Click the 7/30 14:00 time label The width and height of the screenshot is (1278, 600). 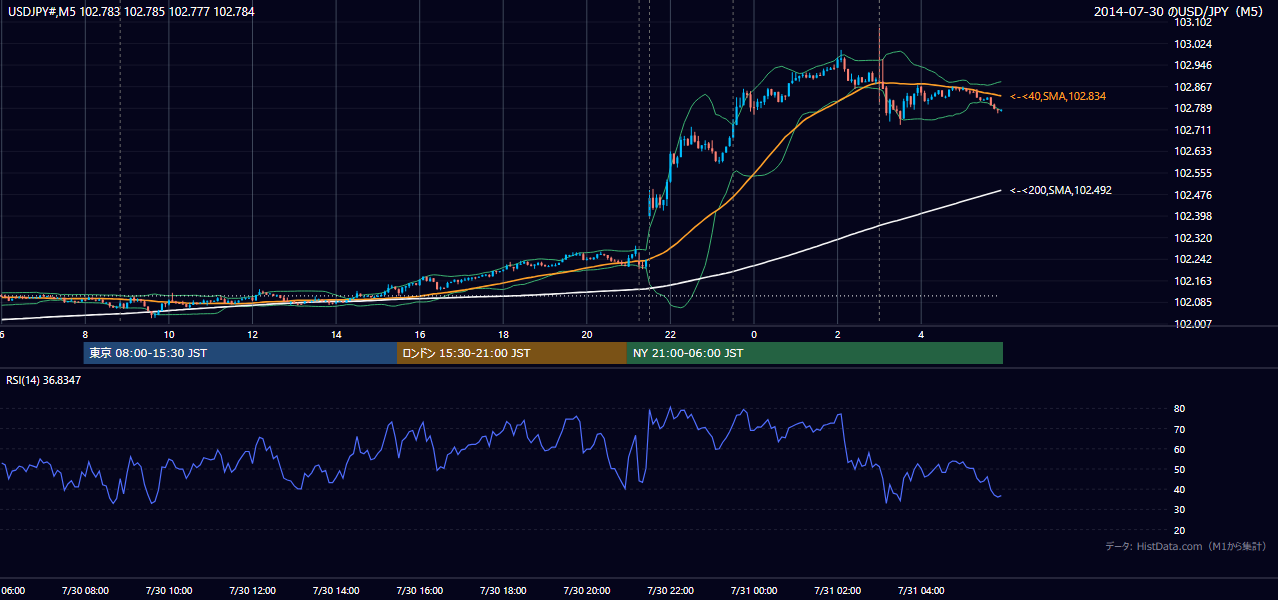(x=336, y=591)
